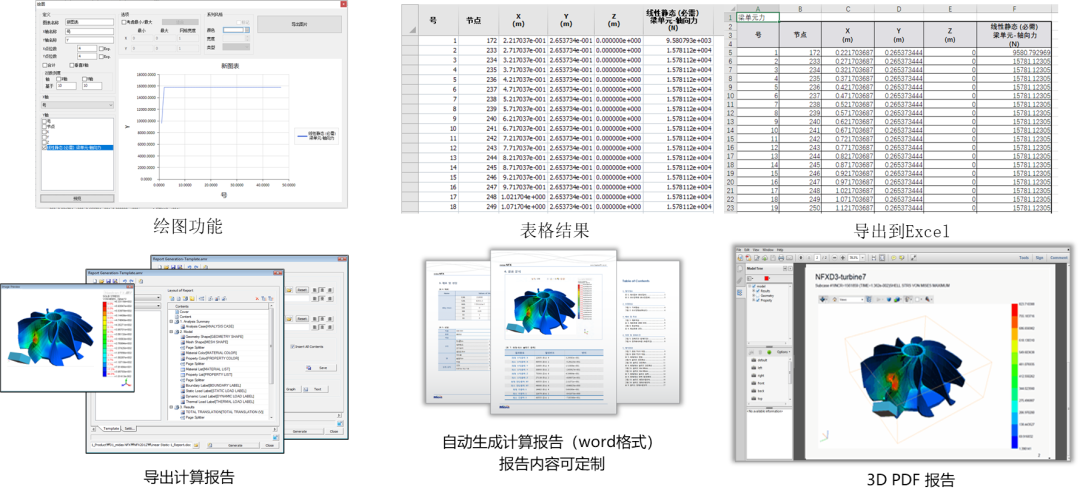
Task: Enable the 考虑最小/最大 checkbox in plot dialog
Action: pyautogui.click(x=124, y=22)
